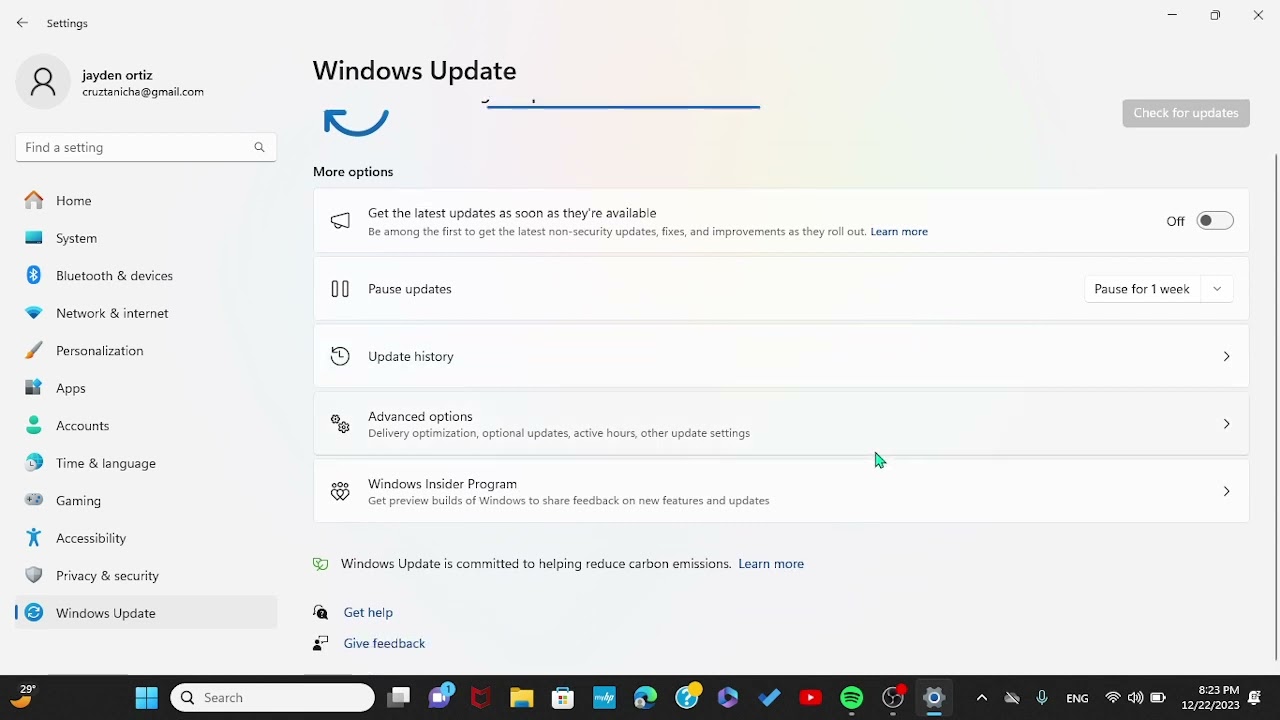1280x720 pixels.
Task: Expand Windows Insider Program chevron
Action: tap(1226, 491)
